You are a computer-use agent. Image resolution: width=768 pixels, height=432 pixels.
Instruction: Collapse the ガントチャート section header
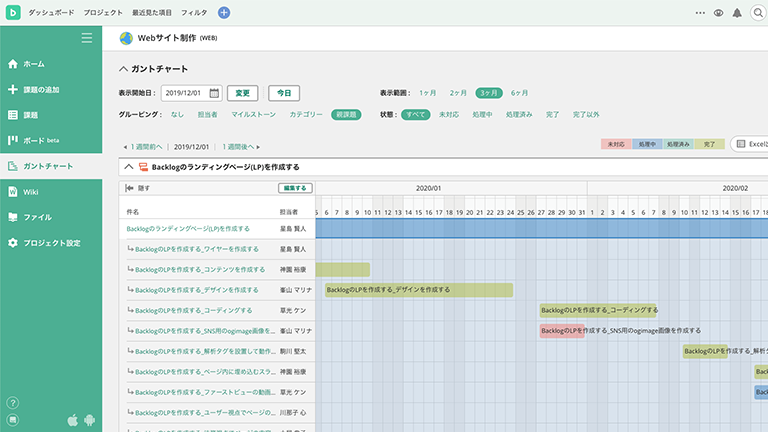coord(123,69)
